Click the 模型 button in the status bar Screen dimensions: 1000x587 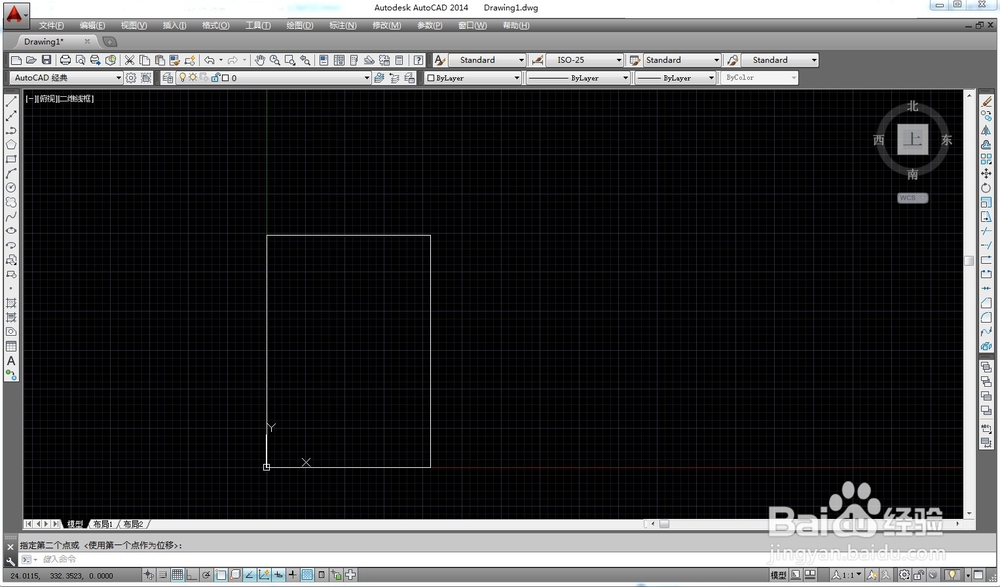pyautogui.click(x=778, y=575)
